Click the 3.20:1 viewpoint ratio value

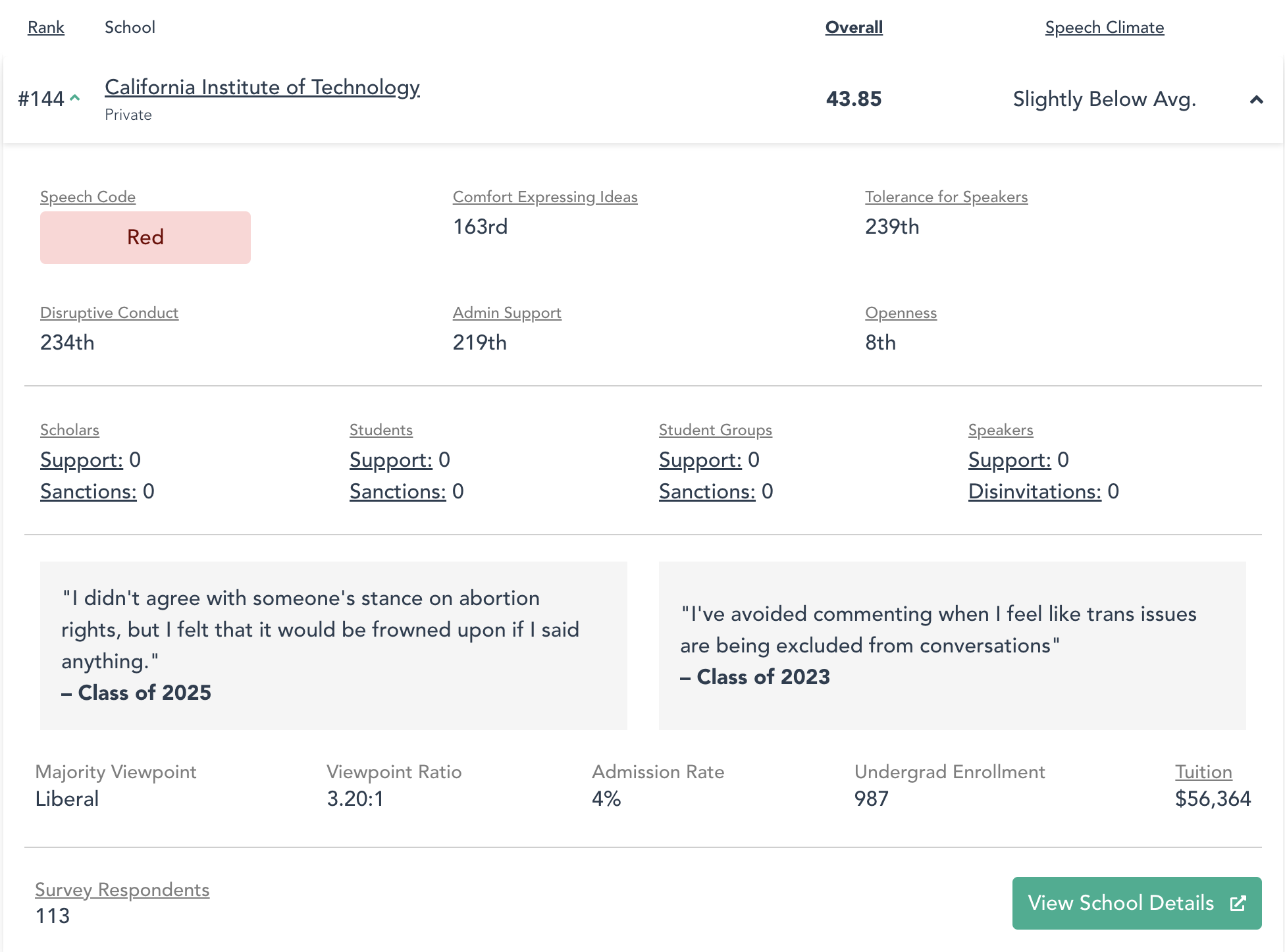[355, 799]
